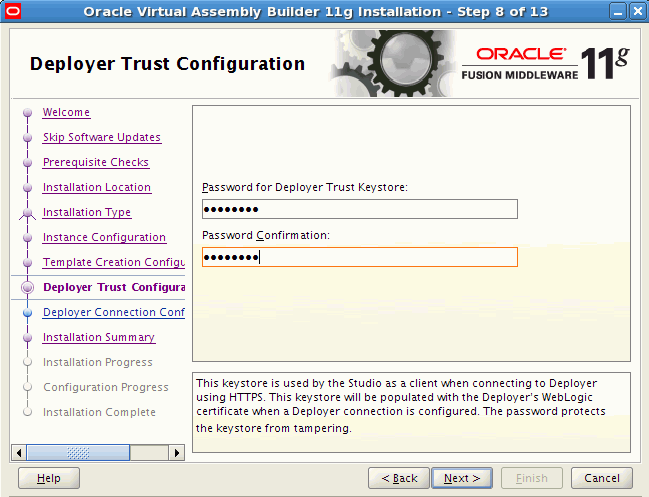Focus the Deployer Trust Keystore password field
Screen dimensions: 649x497
tap(360, 209)
